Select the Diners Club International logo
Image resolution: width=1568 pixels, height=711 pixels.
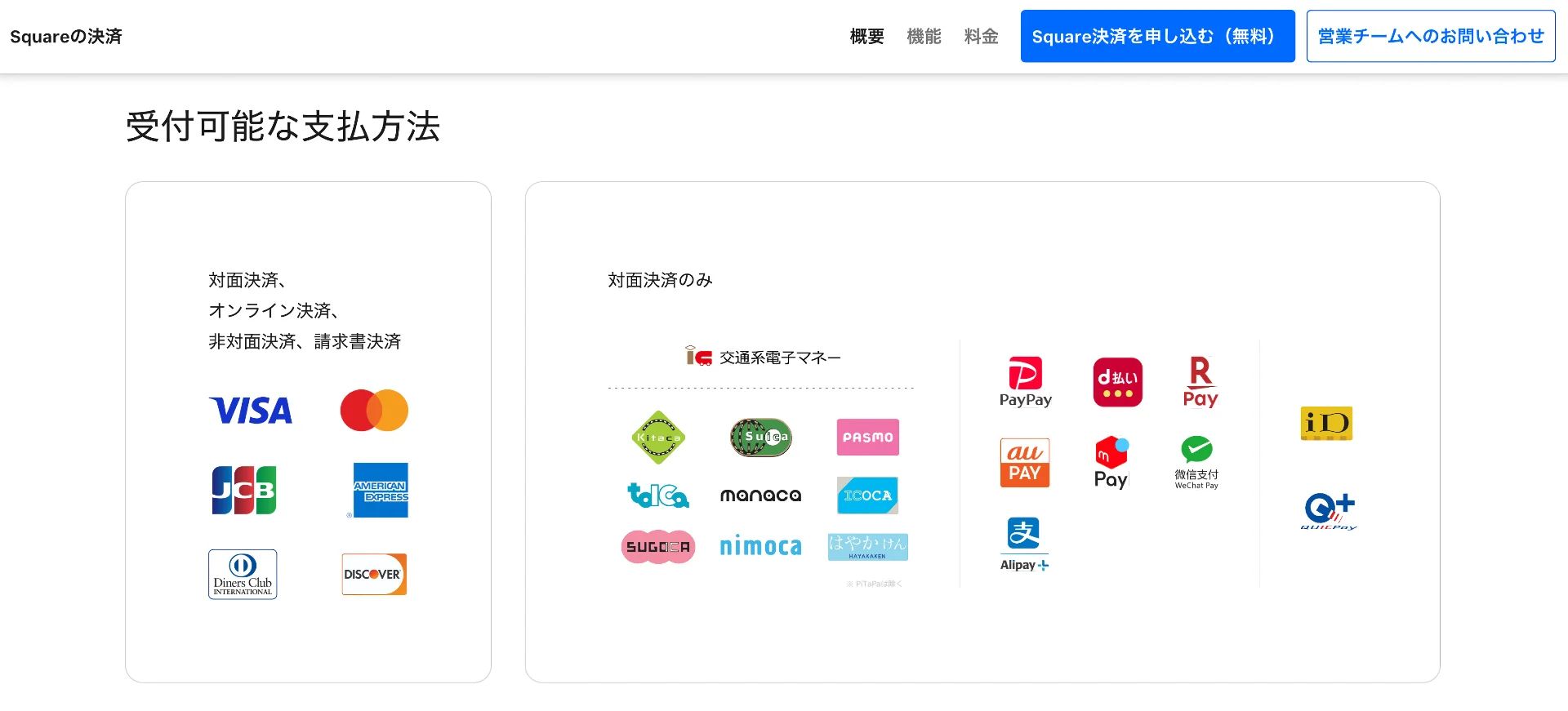(243, 575)
